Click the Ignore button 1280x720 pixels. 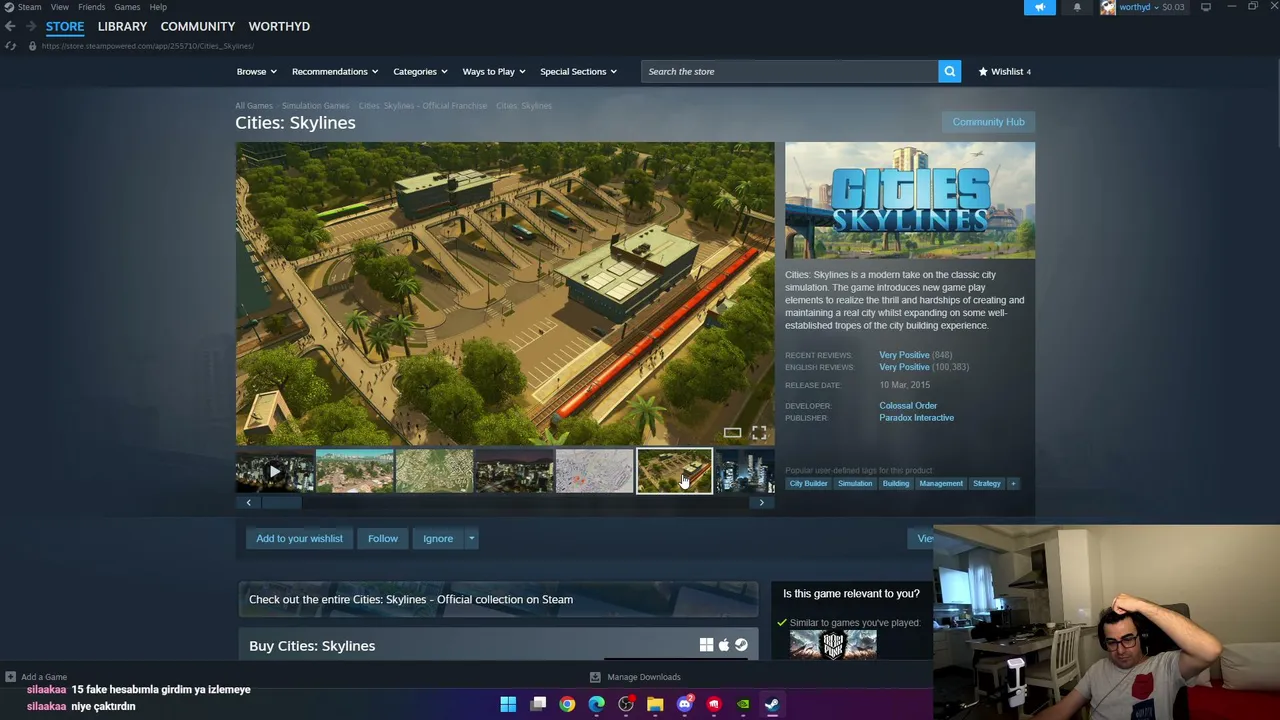point(438,538)
